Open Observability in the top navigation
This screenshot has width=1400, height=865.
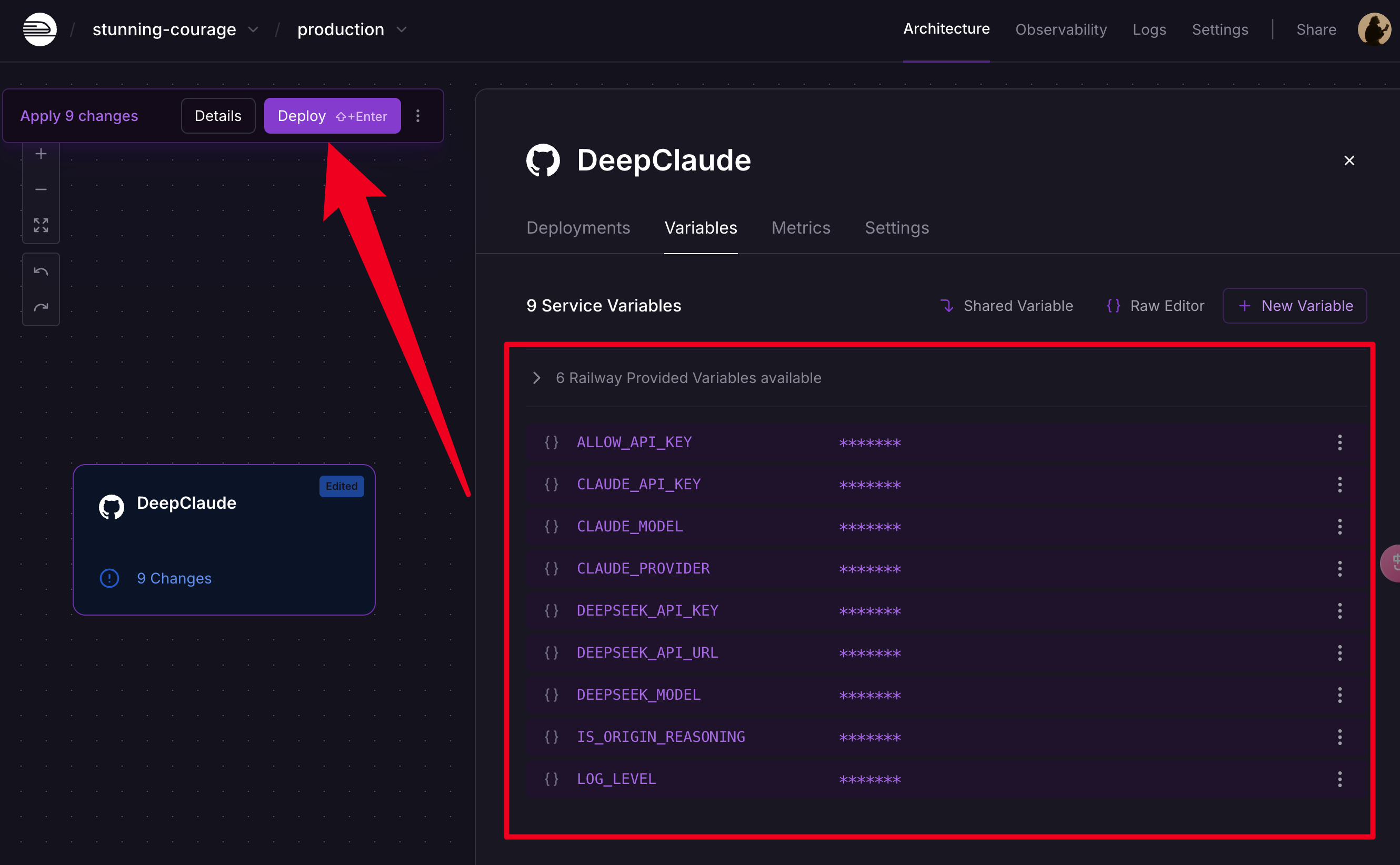[1061, 29]
